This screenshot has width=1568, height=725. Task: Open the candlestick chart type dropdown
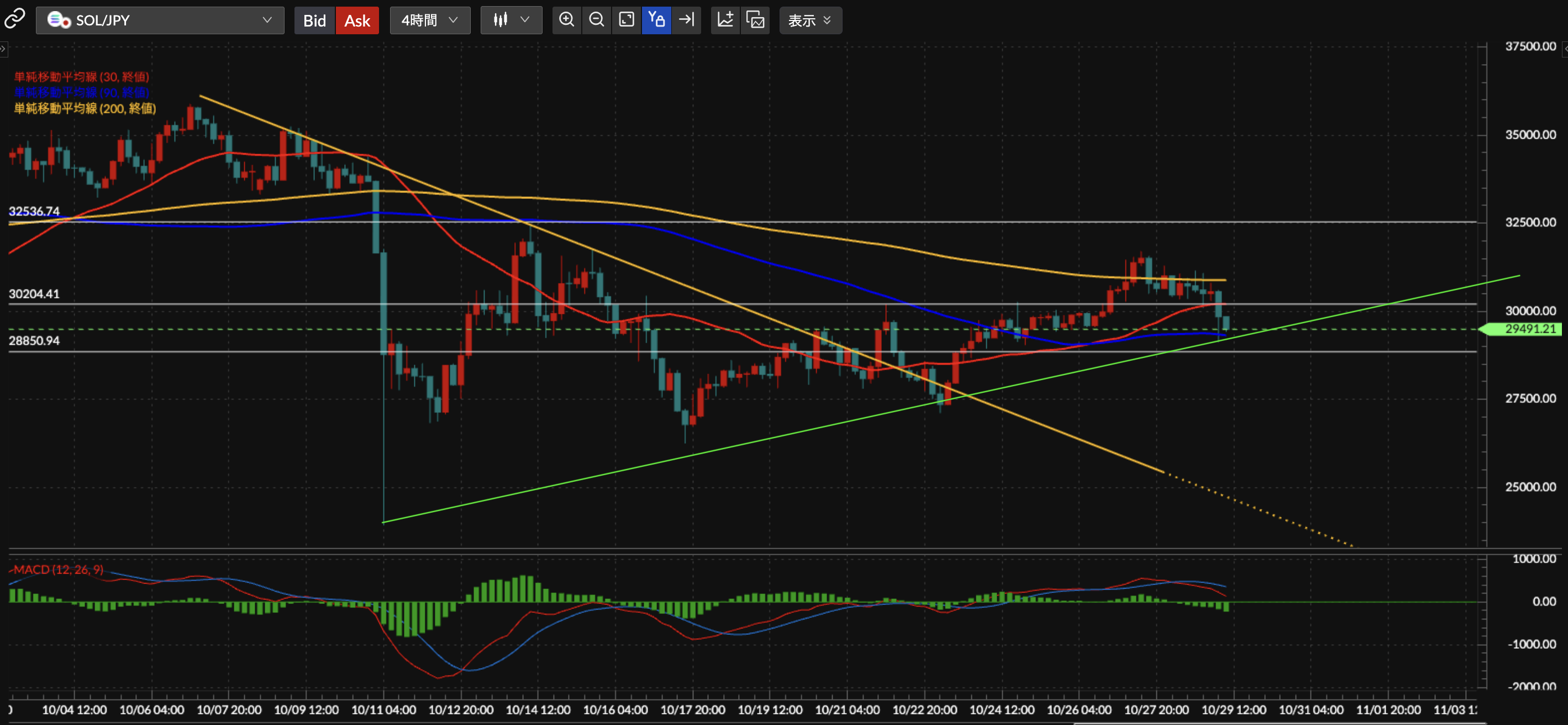coord(511,20)
